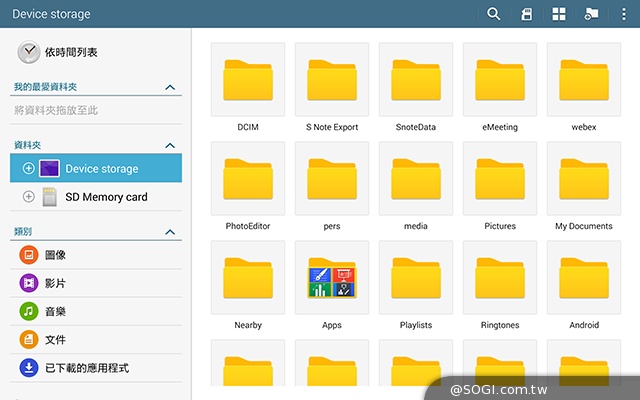
Task: Open the Apps folder
Action: (332, 284)
